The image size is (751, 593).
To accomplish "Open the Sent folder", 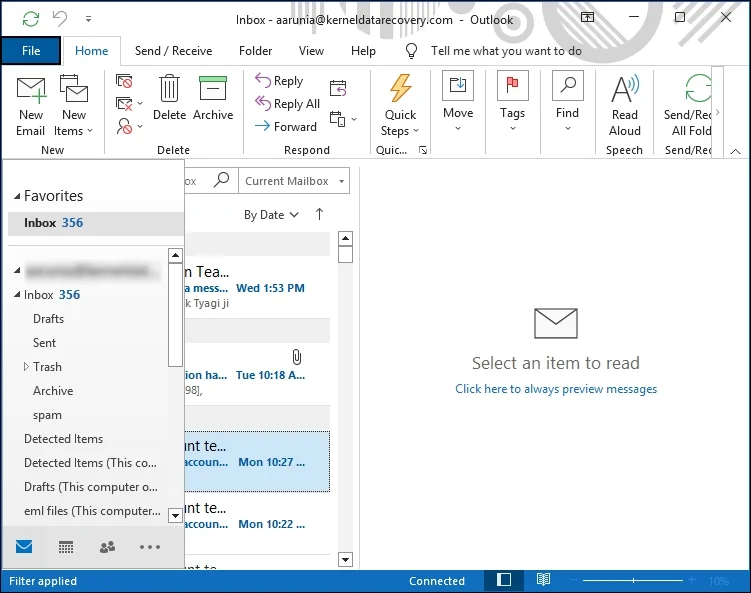I will 45,343.
